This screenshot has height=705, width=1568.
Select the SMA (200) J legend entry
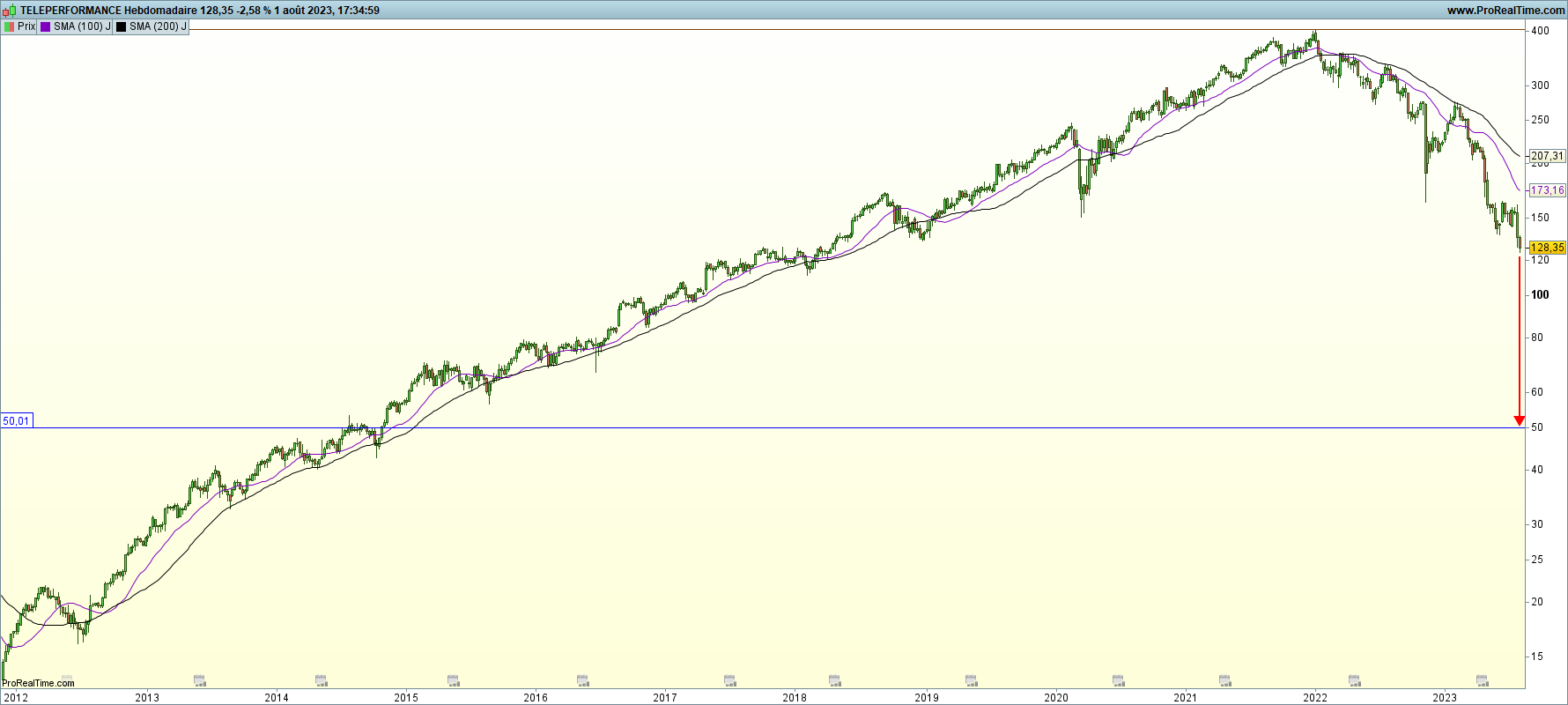[152, 26]
